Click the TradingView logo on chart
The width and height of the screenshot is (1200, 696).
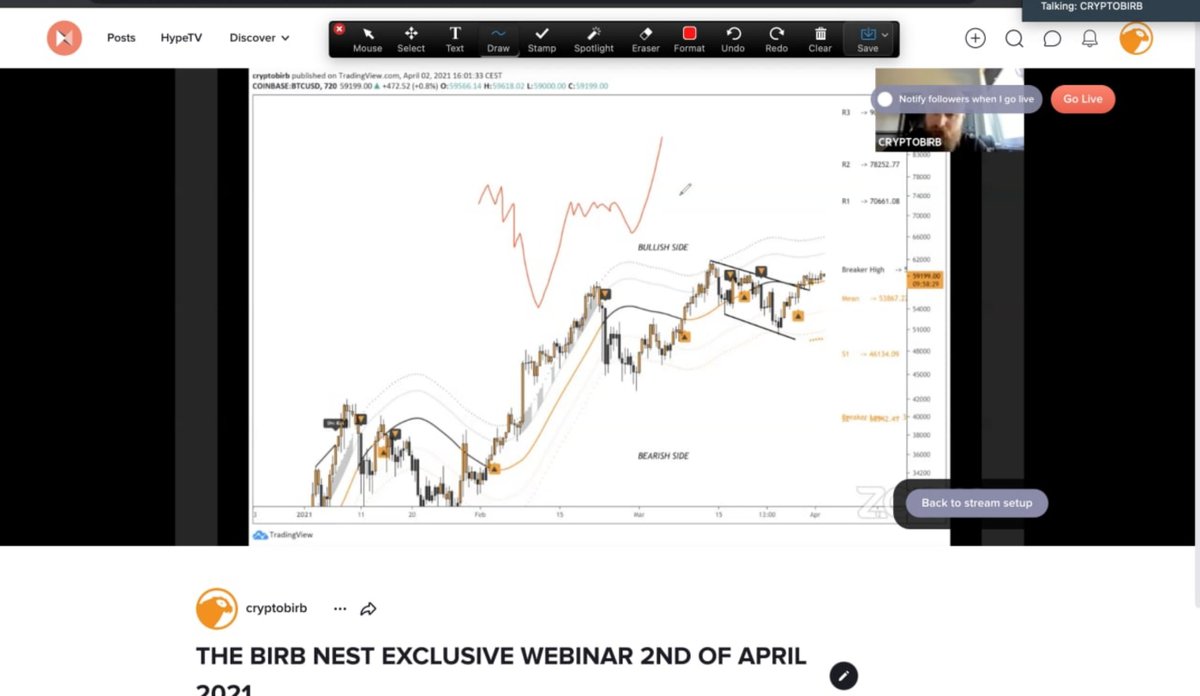coord(283,535)
